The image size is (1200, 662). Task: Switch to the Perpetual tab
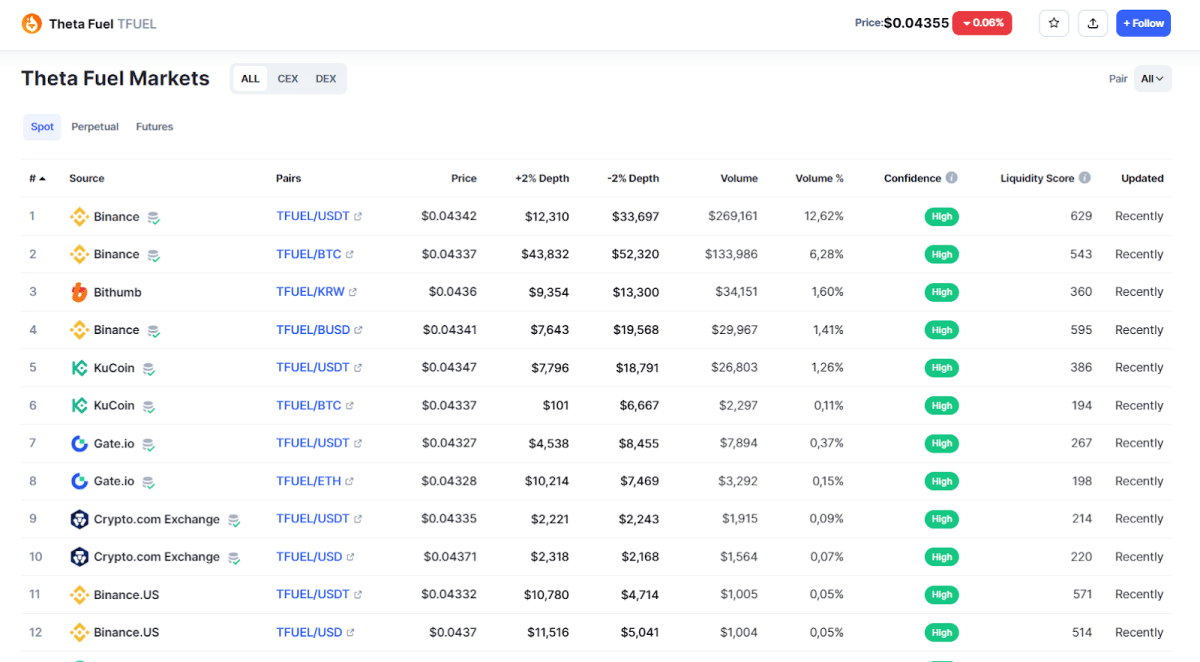(95, 127)
